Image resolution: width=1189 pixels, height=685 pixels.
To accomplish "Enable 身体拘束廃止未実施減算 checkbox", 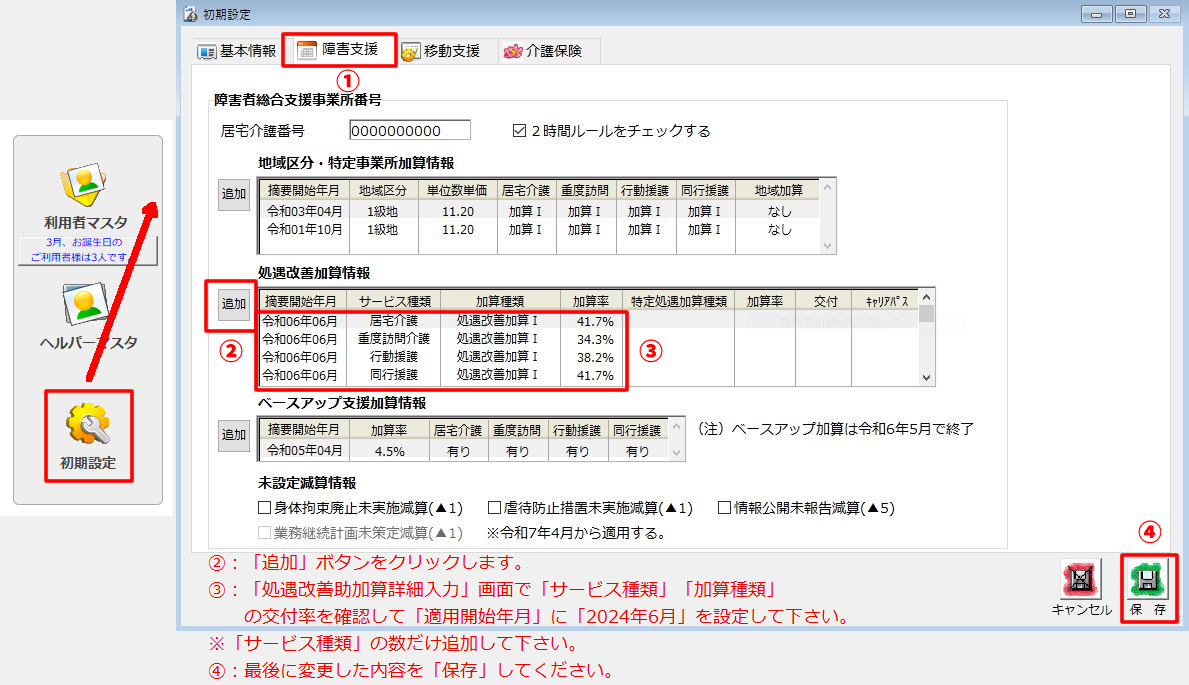I will [265, 508].
